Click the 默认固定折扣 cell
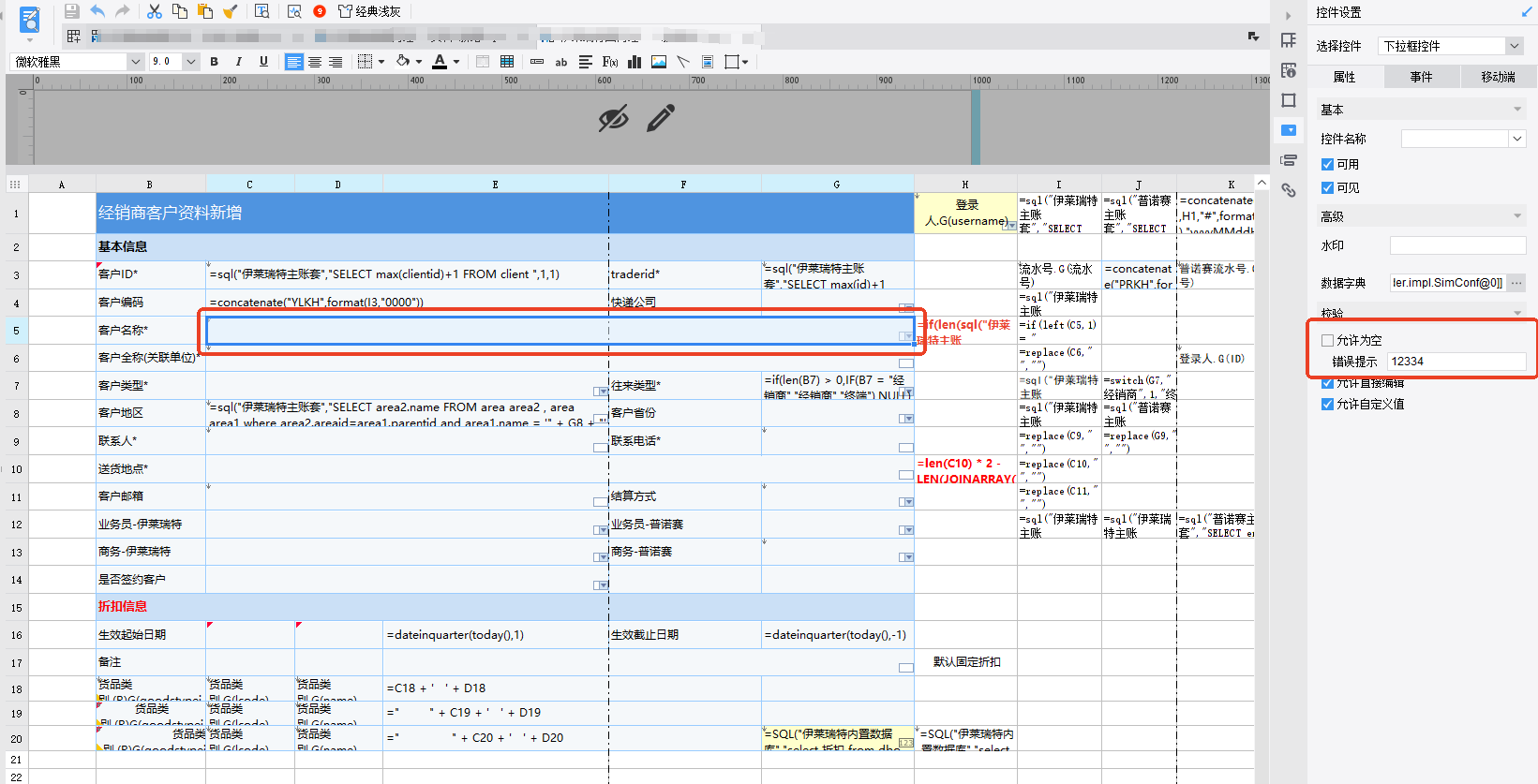 point(966,662)
